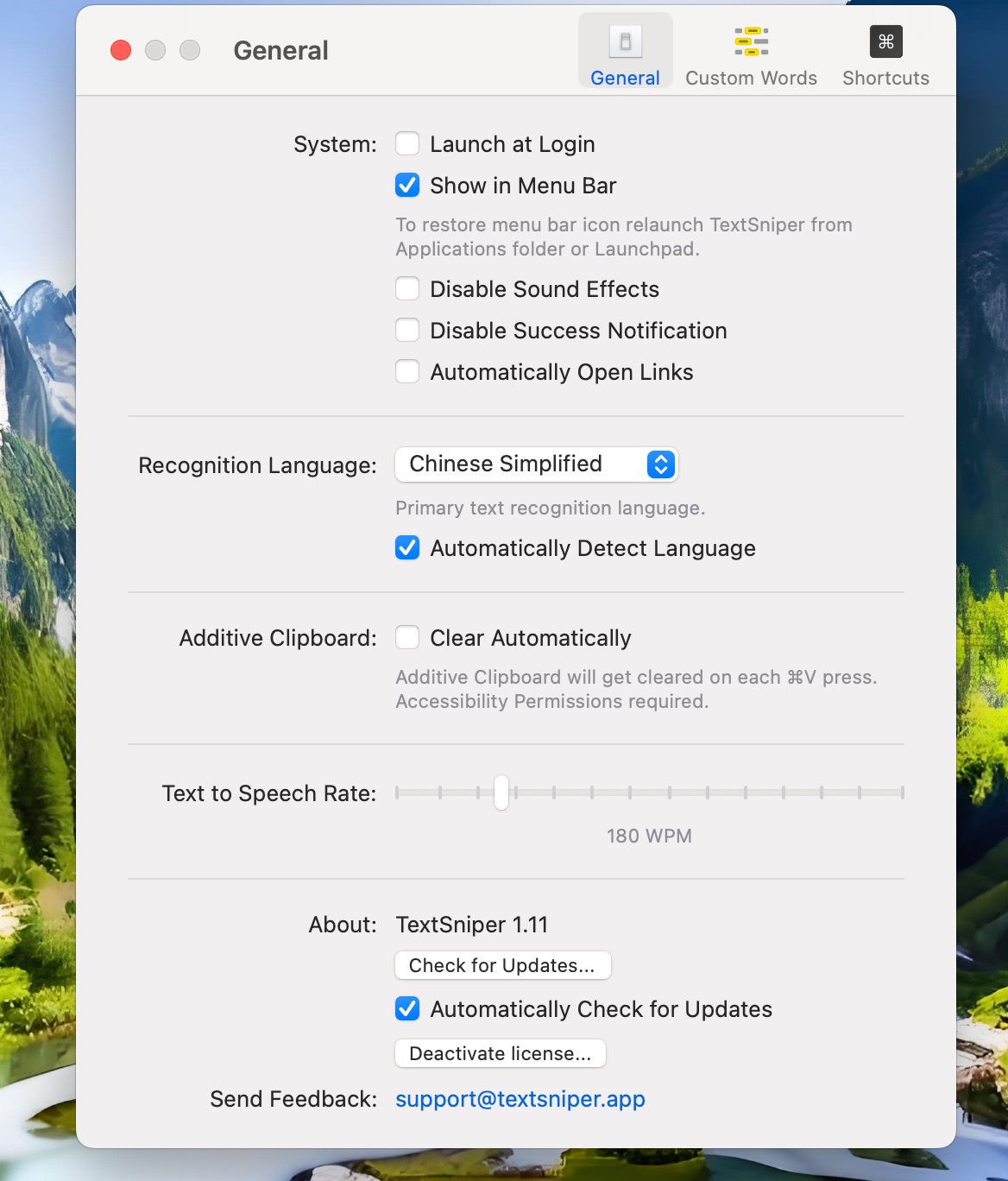Click Deactivate license button

[x=501, y=1053]
